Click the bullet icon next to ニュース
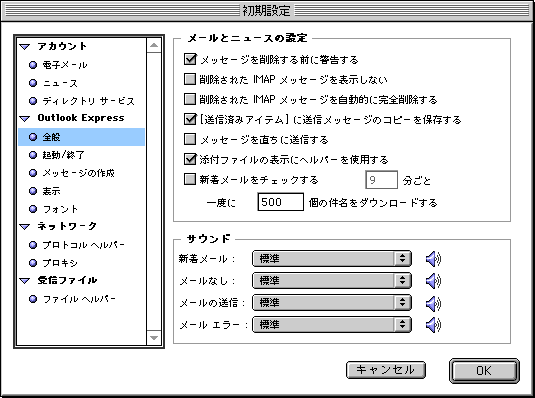The image size is (535, 398). (x=33, y=83)
